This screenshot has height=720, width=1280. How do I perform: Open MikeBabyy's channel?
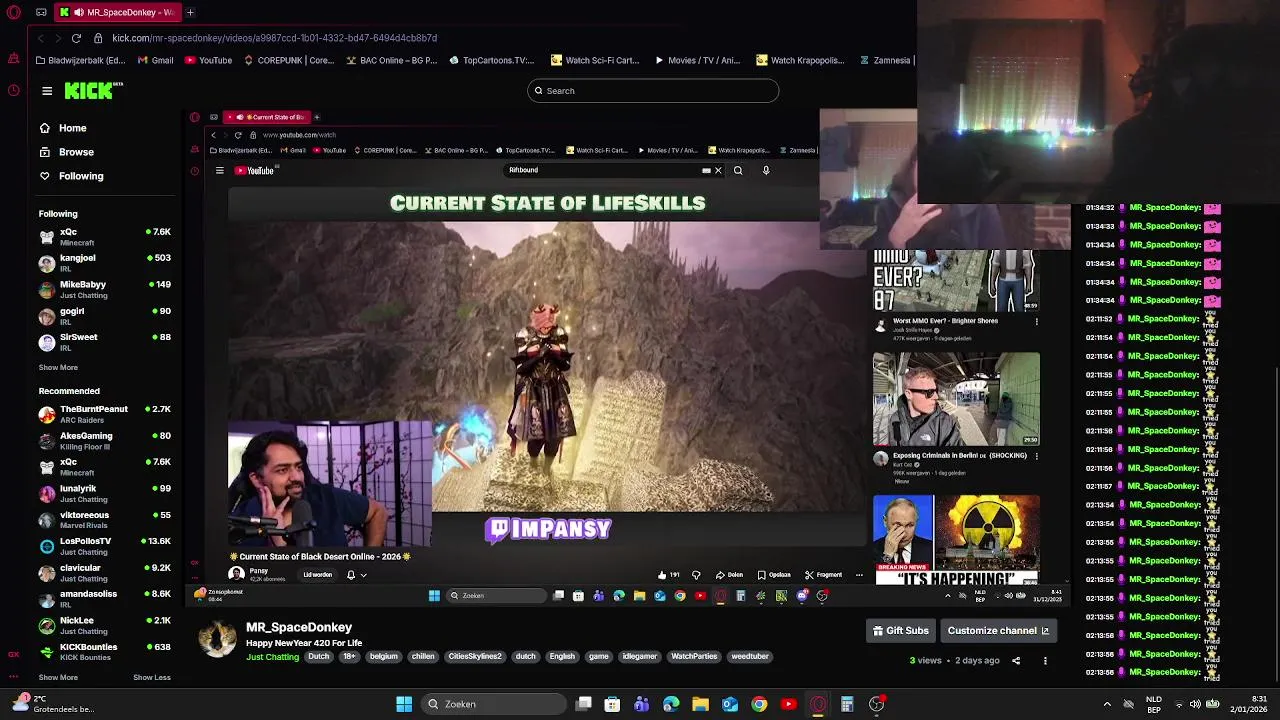click(105, 289)
